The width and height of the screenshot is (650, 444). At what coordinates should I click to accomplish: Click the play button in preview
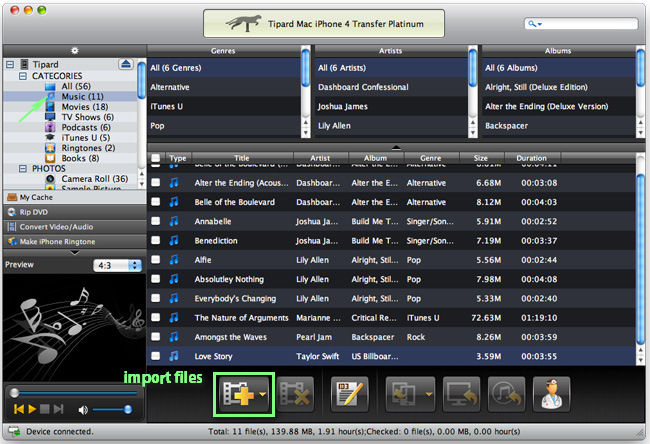tap(32, 409)
